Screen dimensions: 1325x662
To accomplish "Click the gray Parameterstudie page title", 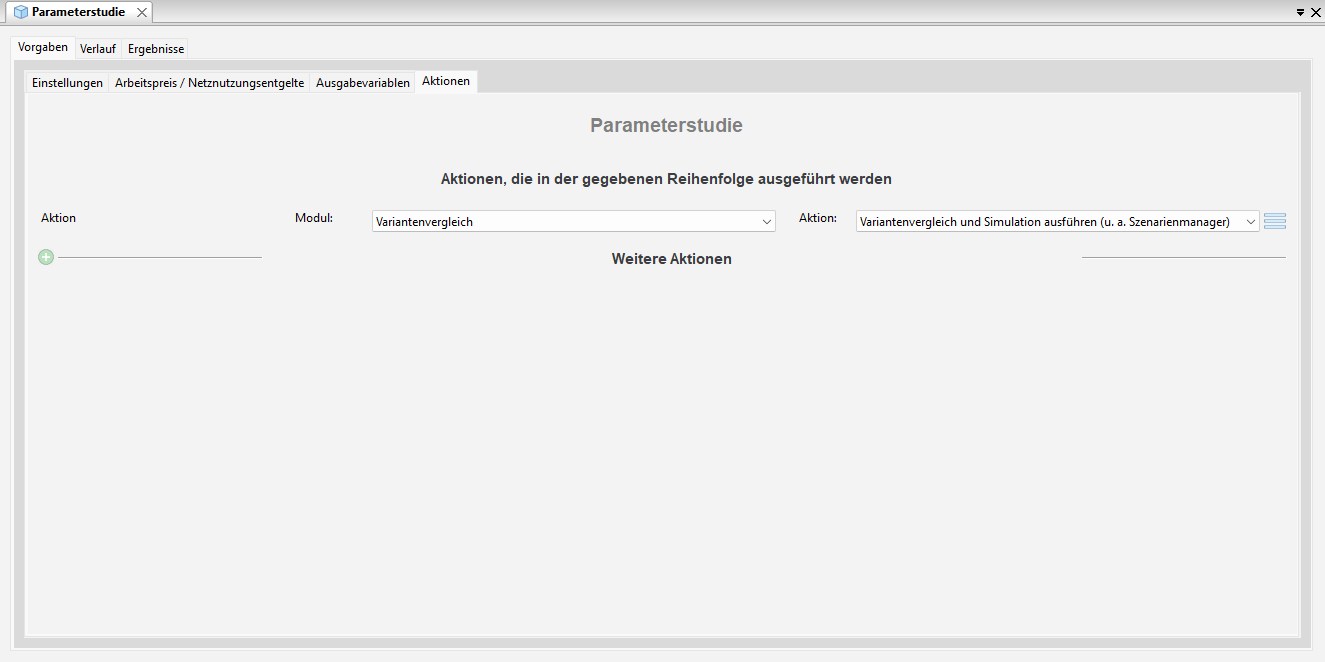I will click(x=666, y=126).
